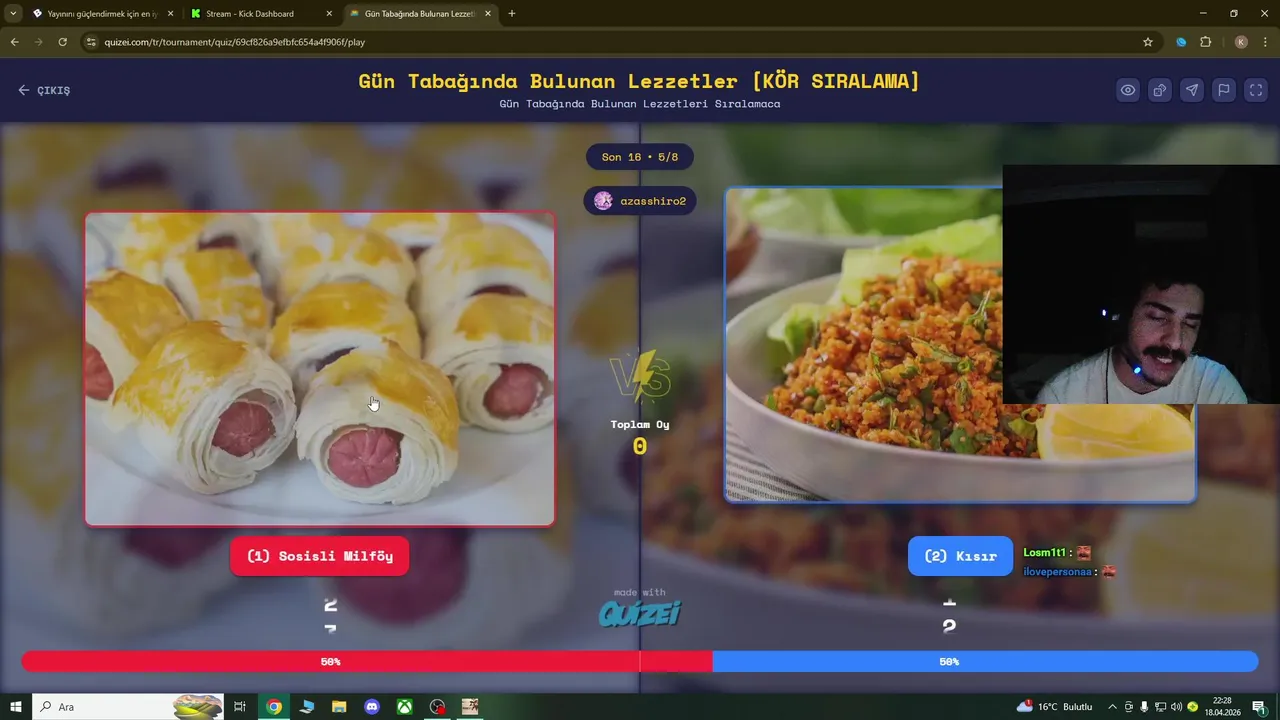The width and height of the screenshot is (1280, 720).
Task: Open the Xbox app from taskbar
Action: pyautogui.click(x=405, y=707)
